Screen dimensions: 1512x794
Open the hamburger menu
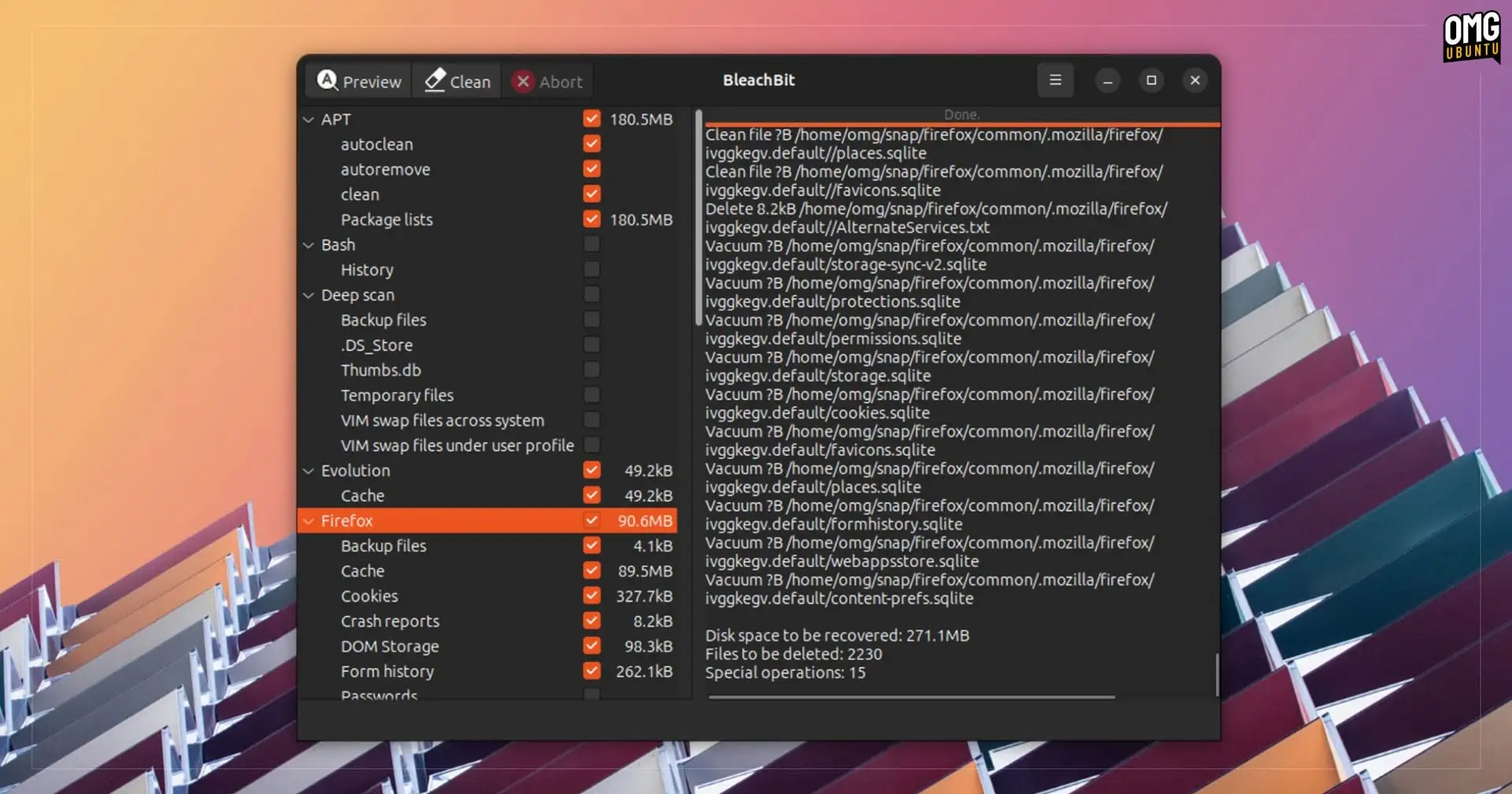click(1055, 80)
